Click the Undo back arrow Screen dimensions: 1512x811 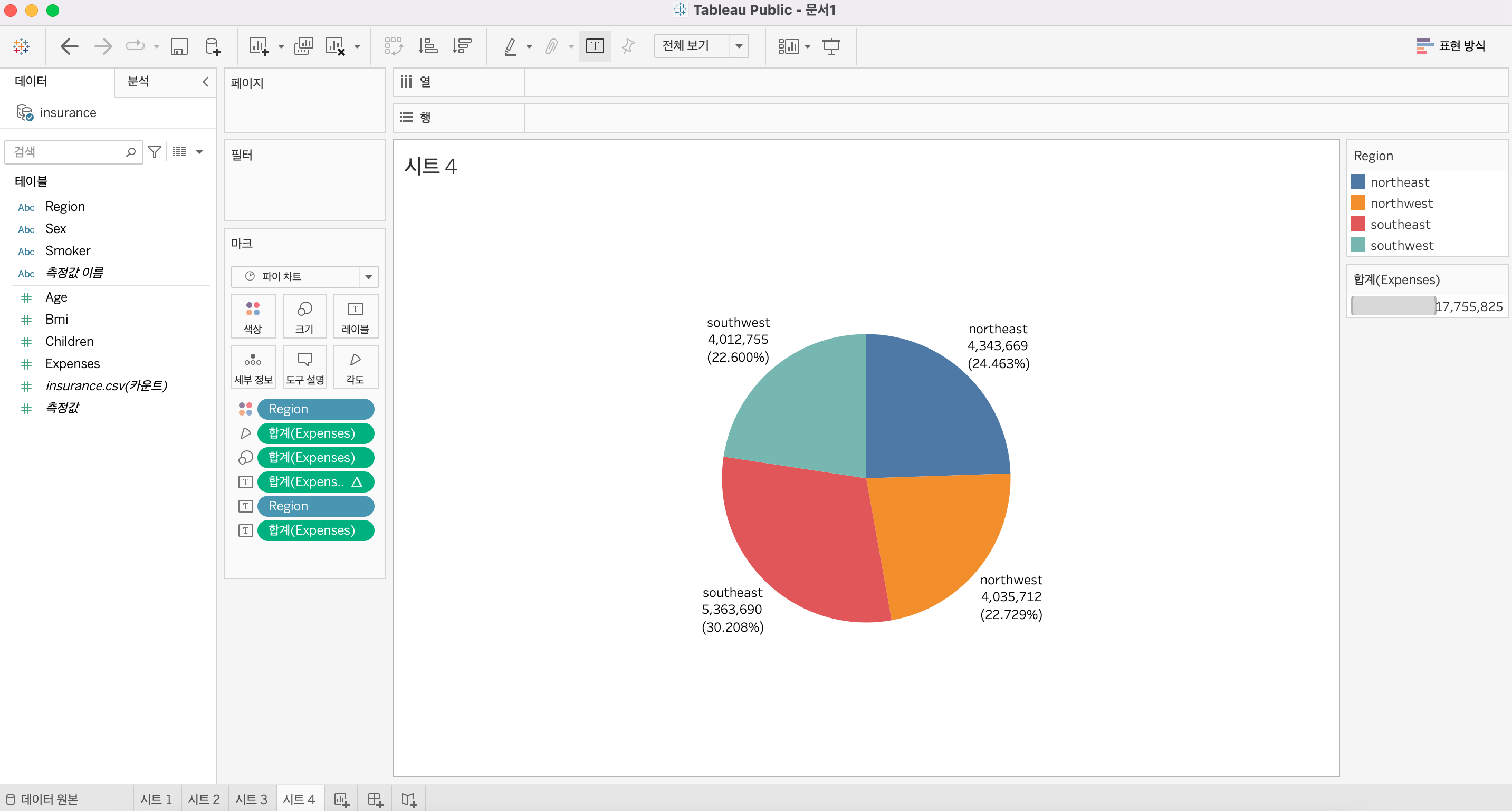tap(69, 46)
